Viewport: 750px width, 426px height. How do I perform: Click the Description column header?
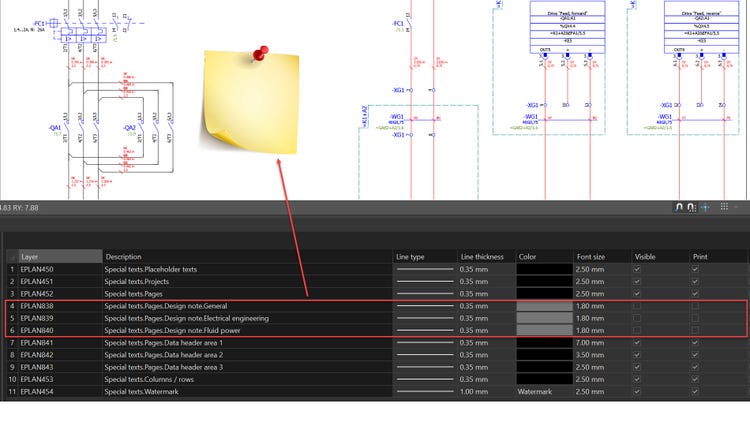[x=247, y=257]
